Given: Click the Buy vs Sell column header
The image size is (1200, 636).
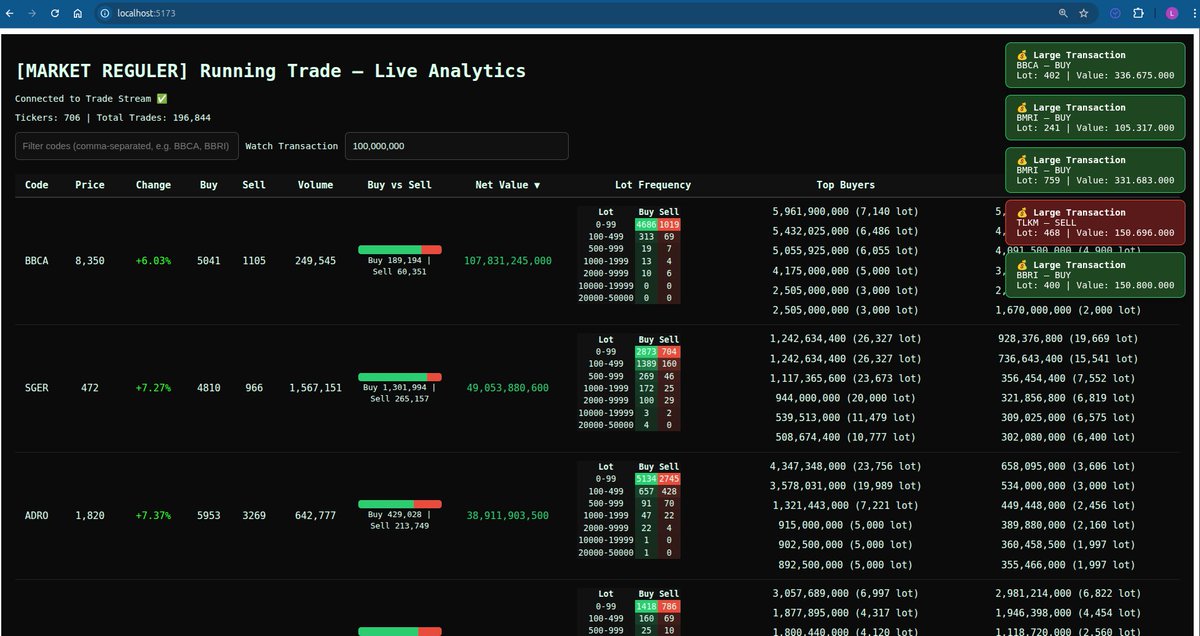Looking at the screenshot, I should point(400,185).
